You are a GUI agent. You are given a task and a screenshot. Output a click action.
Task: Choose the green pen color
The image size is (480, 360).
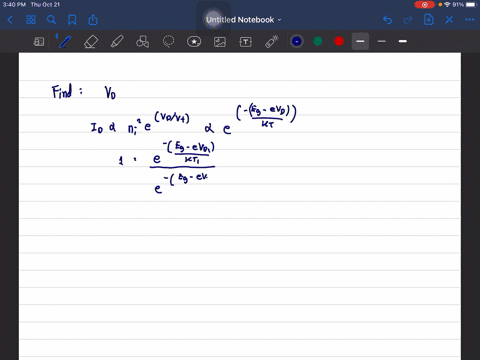tap(318, 41)
